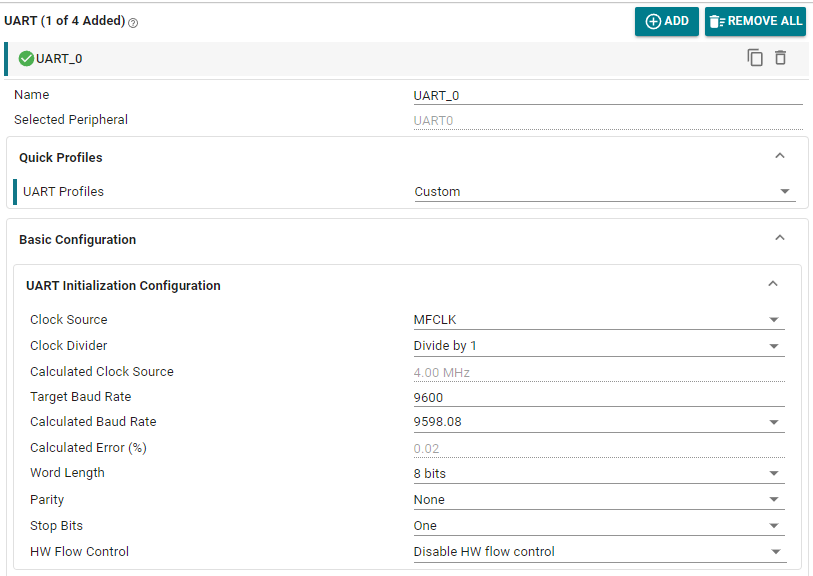Image resolution: width=813 pixels, height=576 pixels.
Task: Click the Target Baud Rate field
Action: (x=599, y=398)
